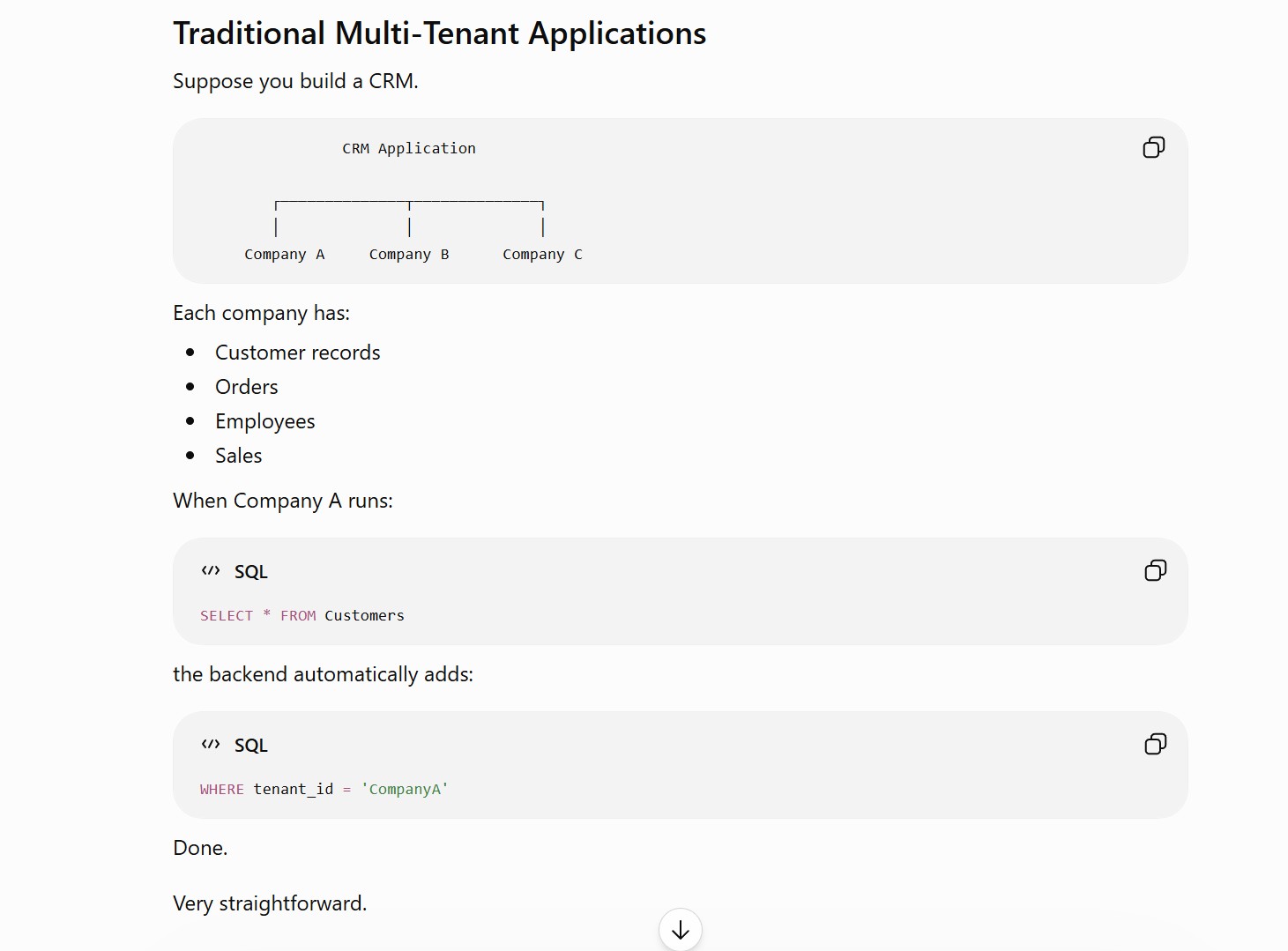Viewport: 1288px width, 951px height.
Task: Click 'Company A' in the diagram
Action: pyautogui.click(x=285, y=254)
